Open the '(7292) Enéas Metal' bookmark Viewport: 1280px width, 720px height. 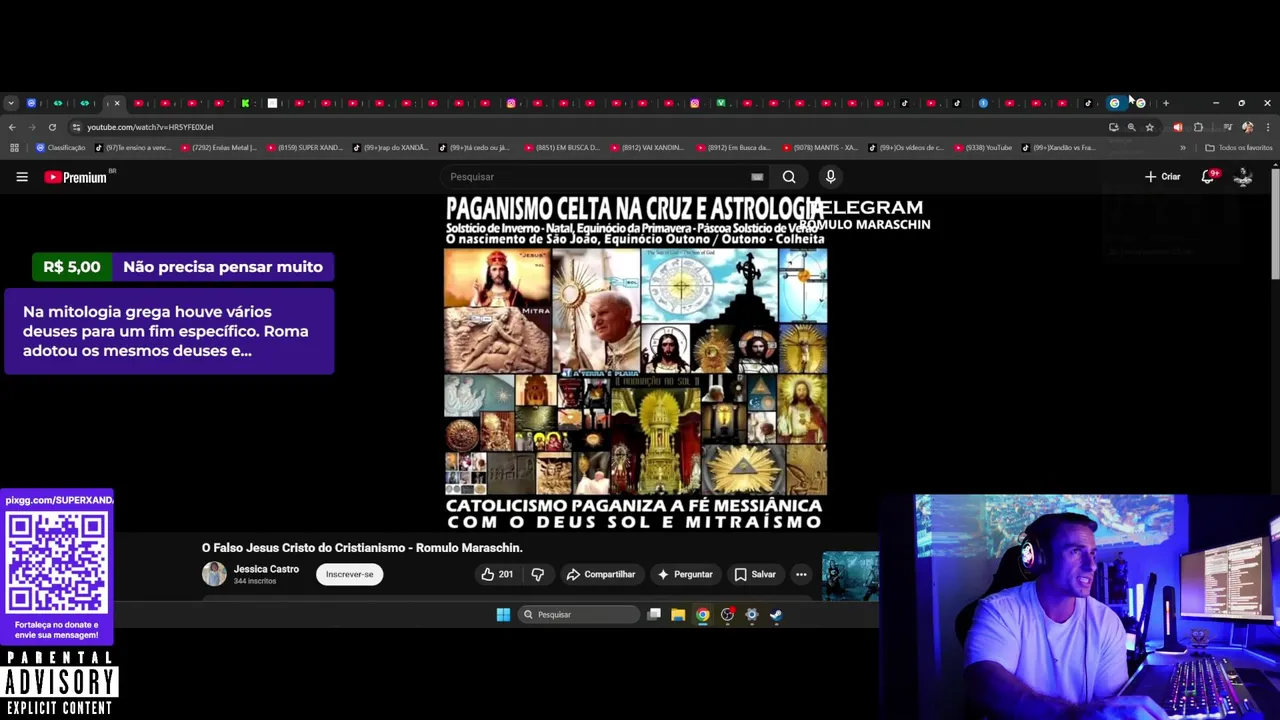218,148
